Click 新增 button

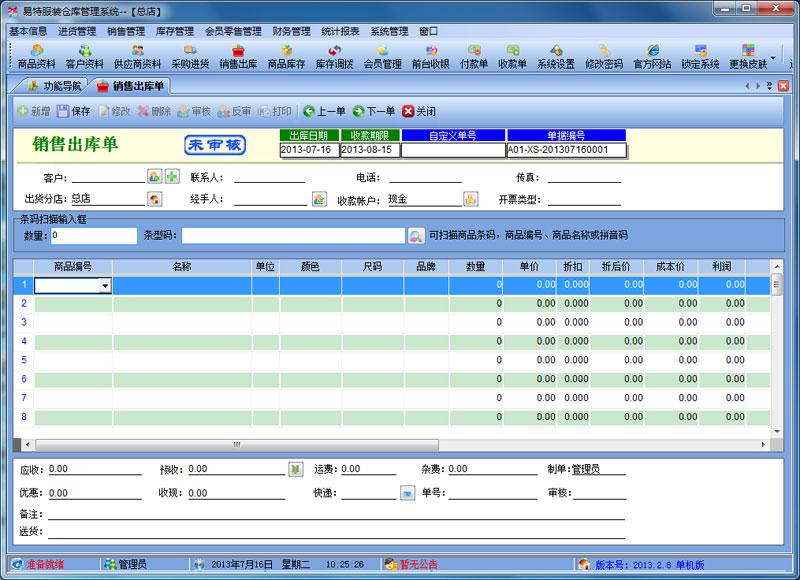click(x=34, y=111)
